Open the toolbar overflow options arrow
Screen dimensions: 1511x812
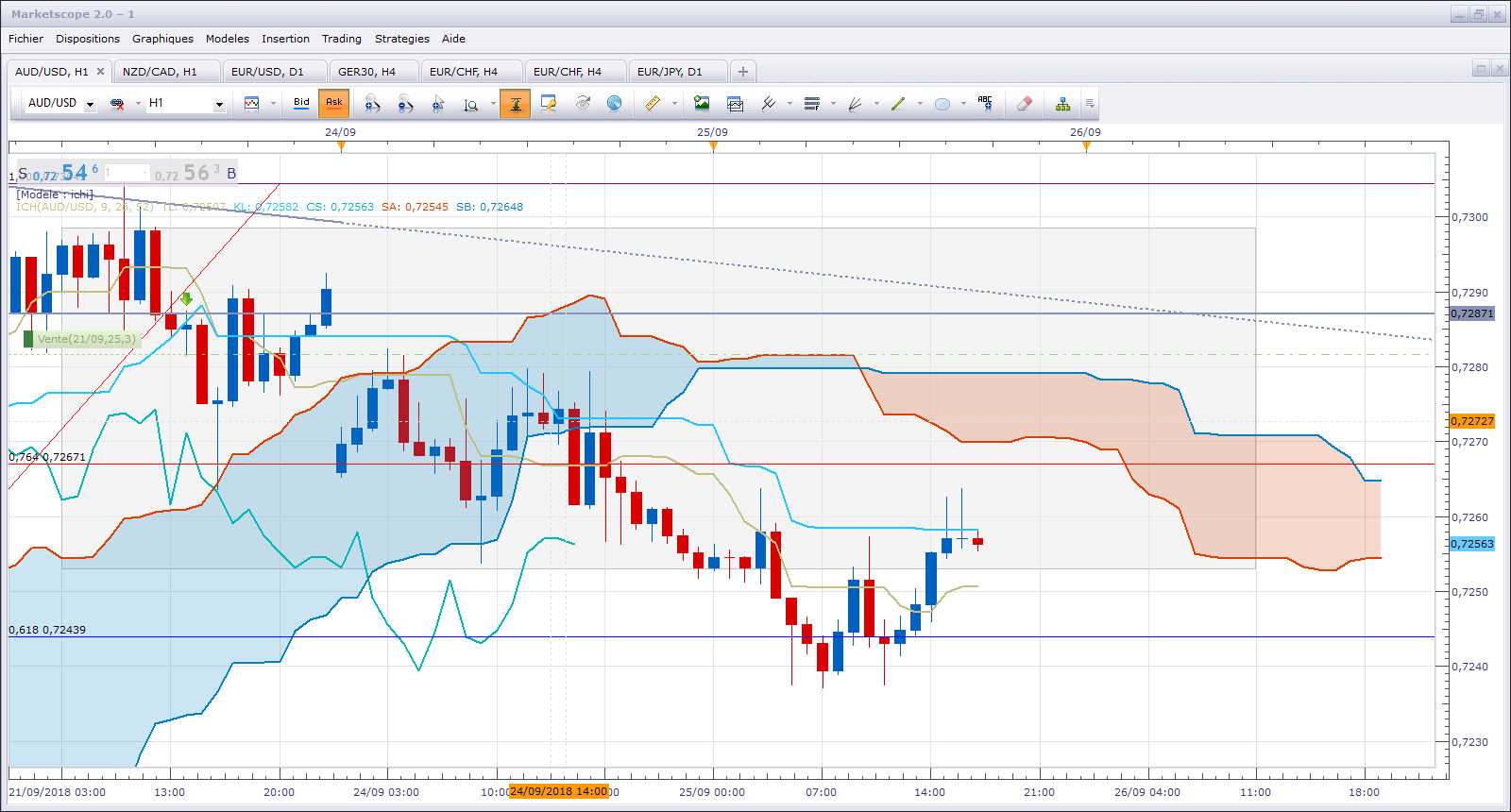(x=1090, y=104)
